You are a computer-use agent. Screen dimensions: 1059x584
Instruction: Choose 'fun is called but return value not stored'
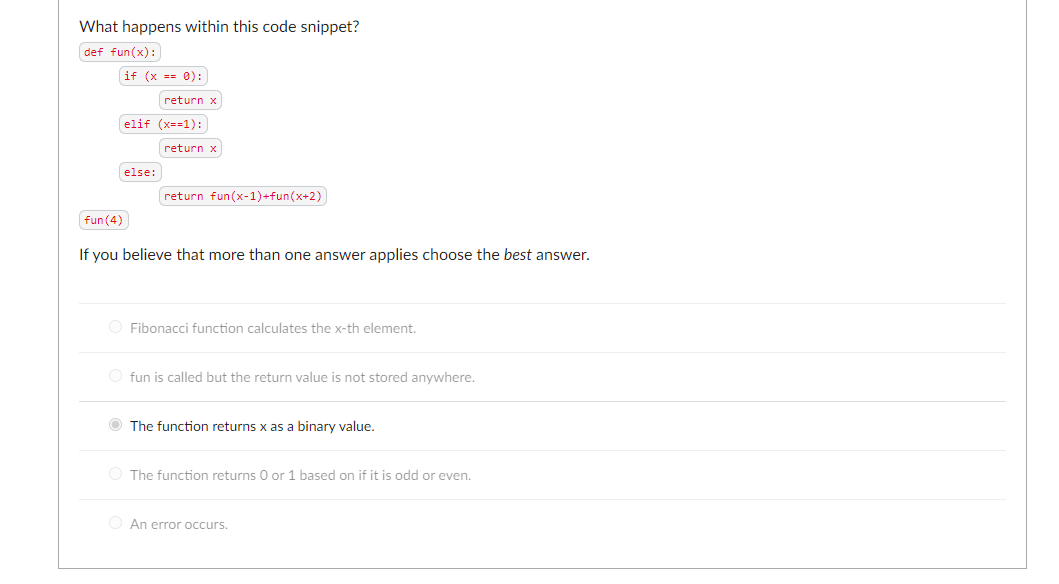point(115,376)
